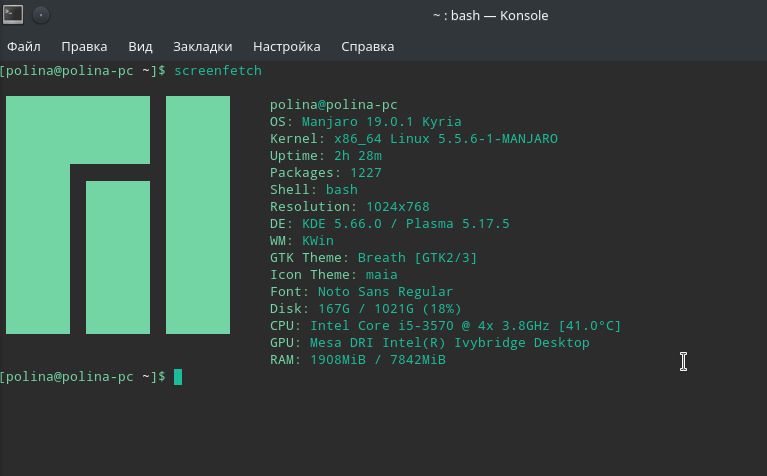Click the WM: KWin line
Image resolution: width=767 pixels, height=476 pixels.
coord(302,241)
